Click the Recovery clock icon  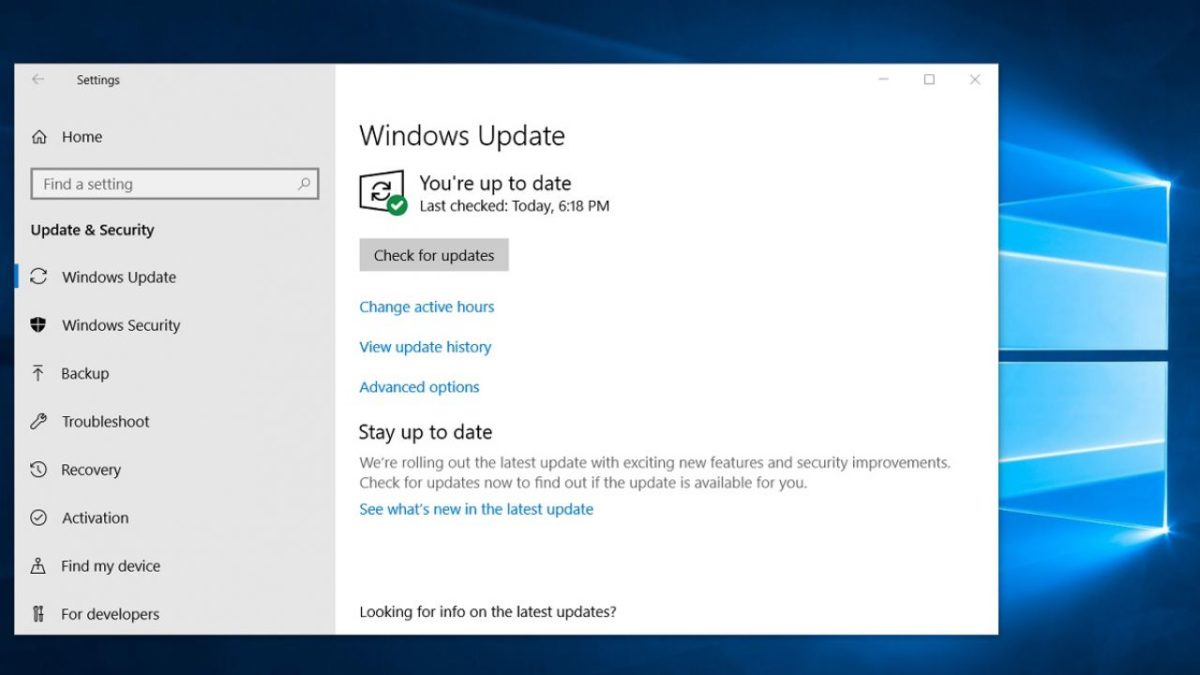(x=39, y=469)
